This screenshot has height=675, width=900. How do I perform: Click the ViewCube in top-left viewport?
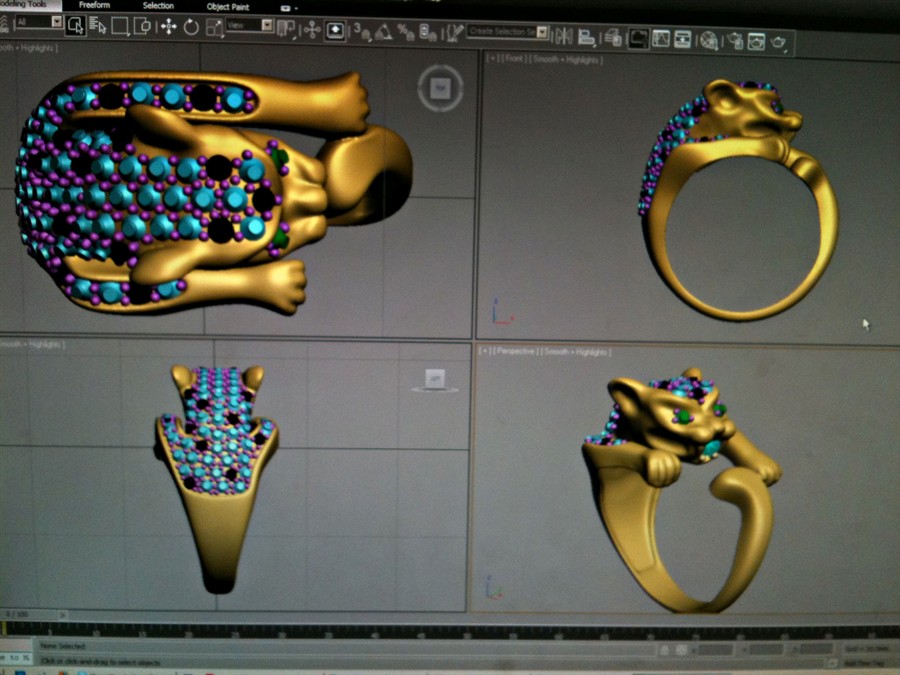tap(439, 89)
